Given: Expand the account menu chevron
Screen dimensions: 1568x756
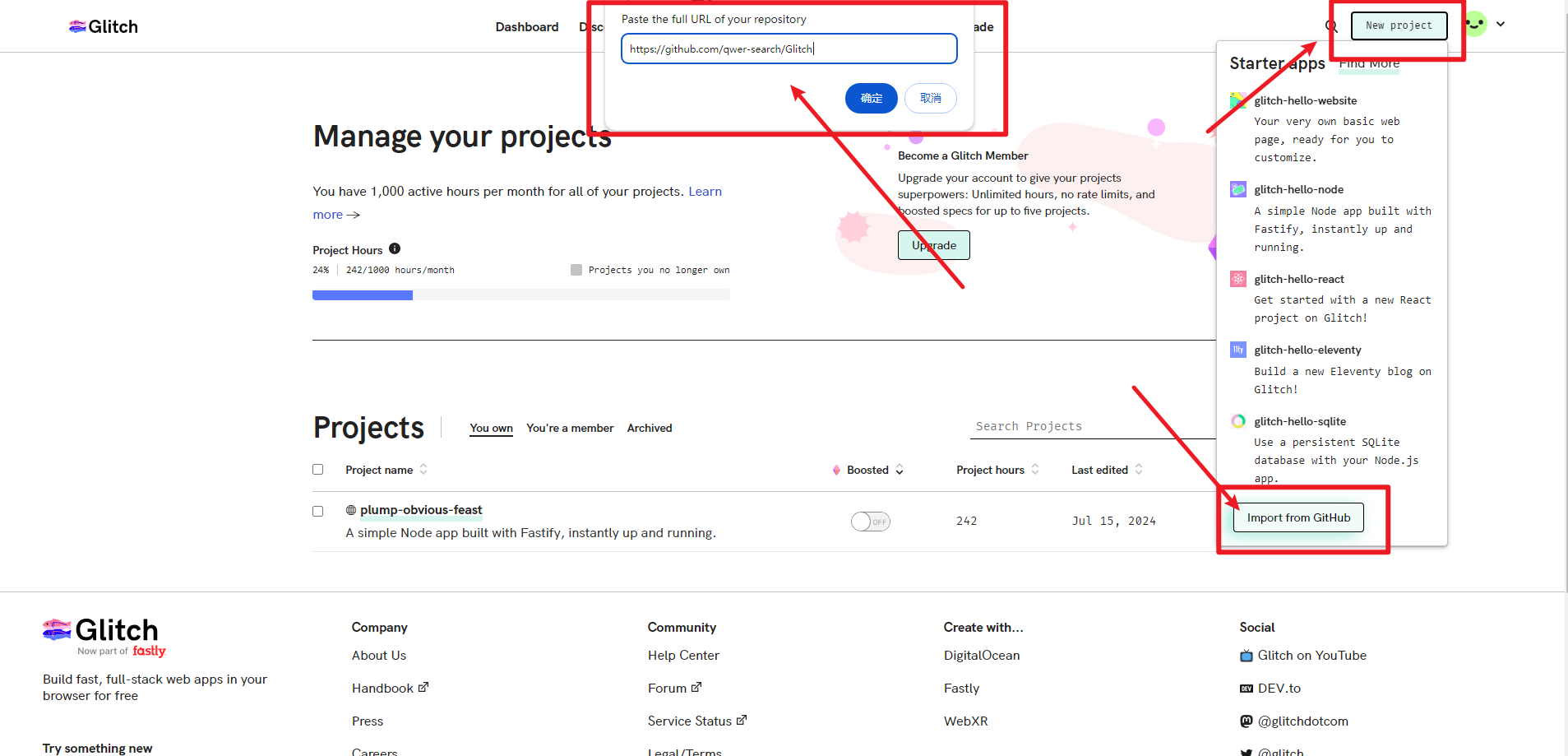Looking at the screenshot, I should click(1501, 24).
